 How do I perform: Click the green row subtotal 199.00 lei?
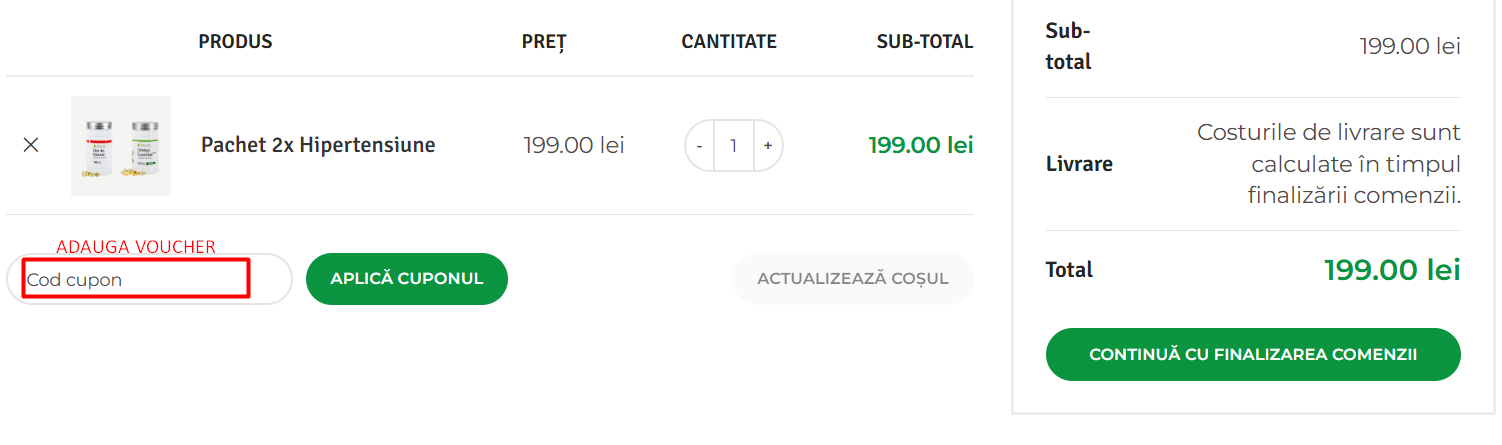tap(920, 146)
